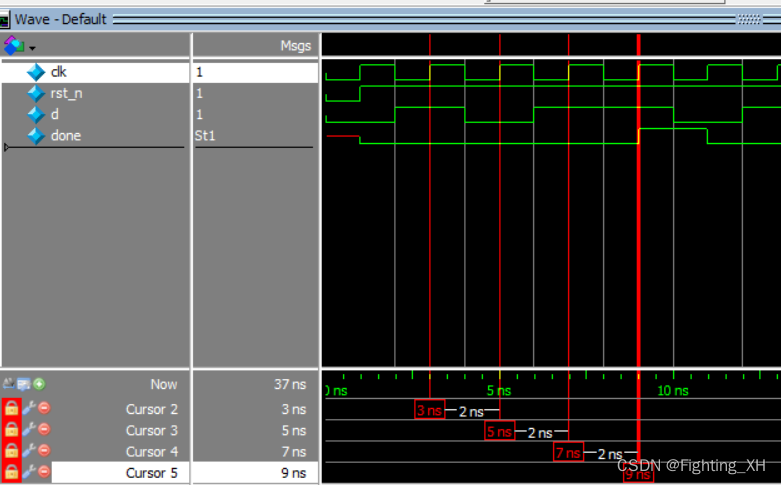
Task: Click the toggle time grid icon beside Now
Action: pyautogui.click(x=9, y=384)
